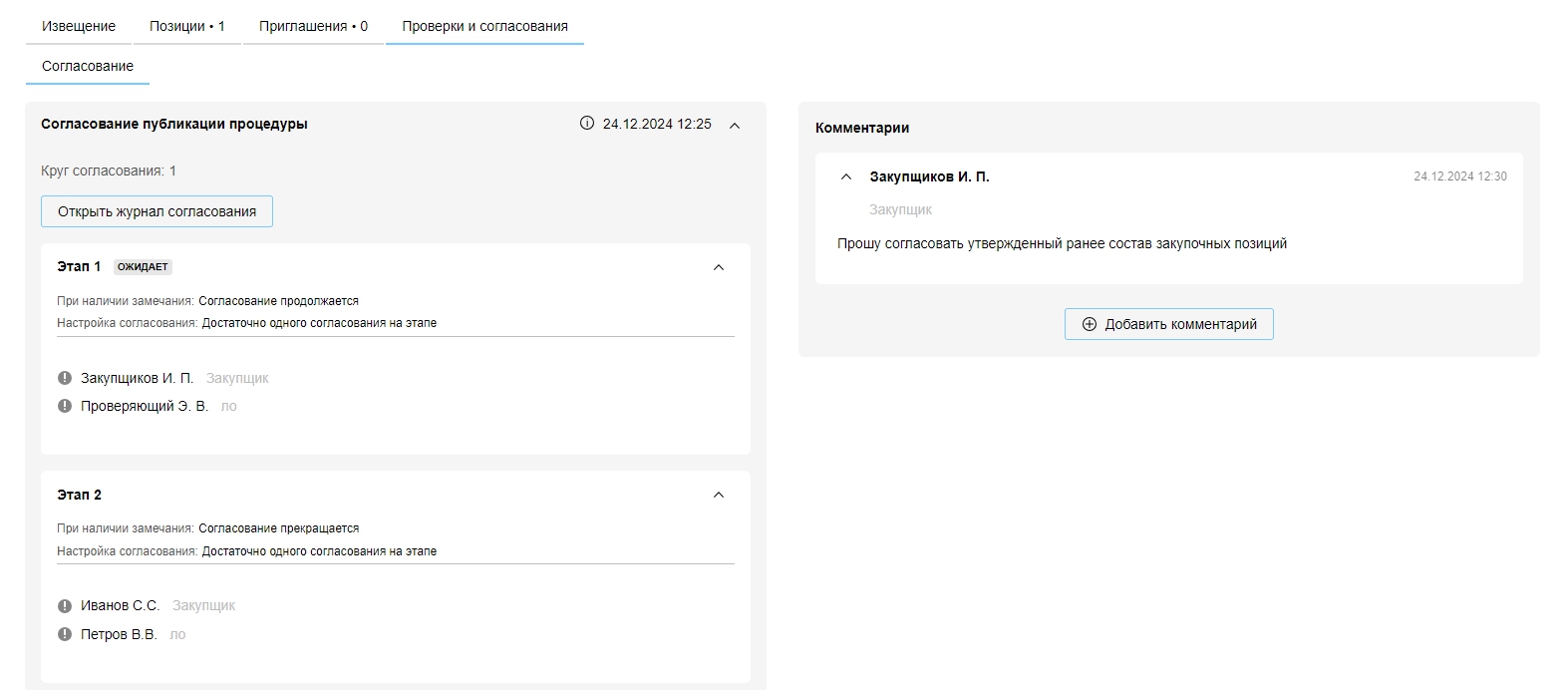This screenshot has height=690, width=1568.
Task: Click status icon next to Иванов С.С.
Action: [65, 606]
